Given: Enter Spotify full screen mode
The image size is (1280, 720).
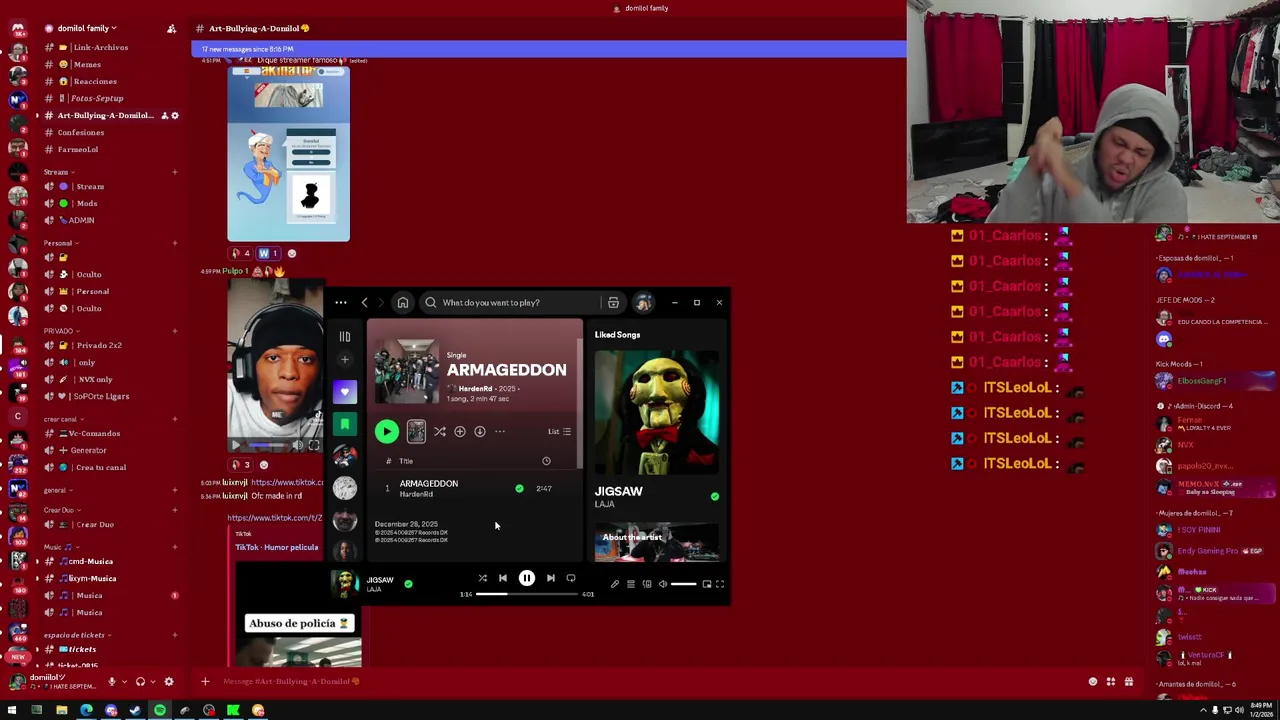Looking at the screenshot, I should [720, 584].
